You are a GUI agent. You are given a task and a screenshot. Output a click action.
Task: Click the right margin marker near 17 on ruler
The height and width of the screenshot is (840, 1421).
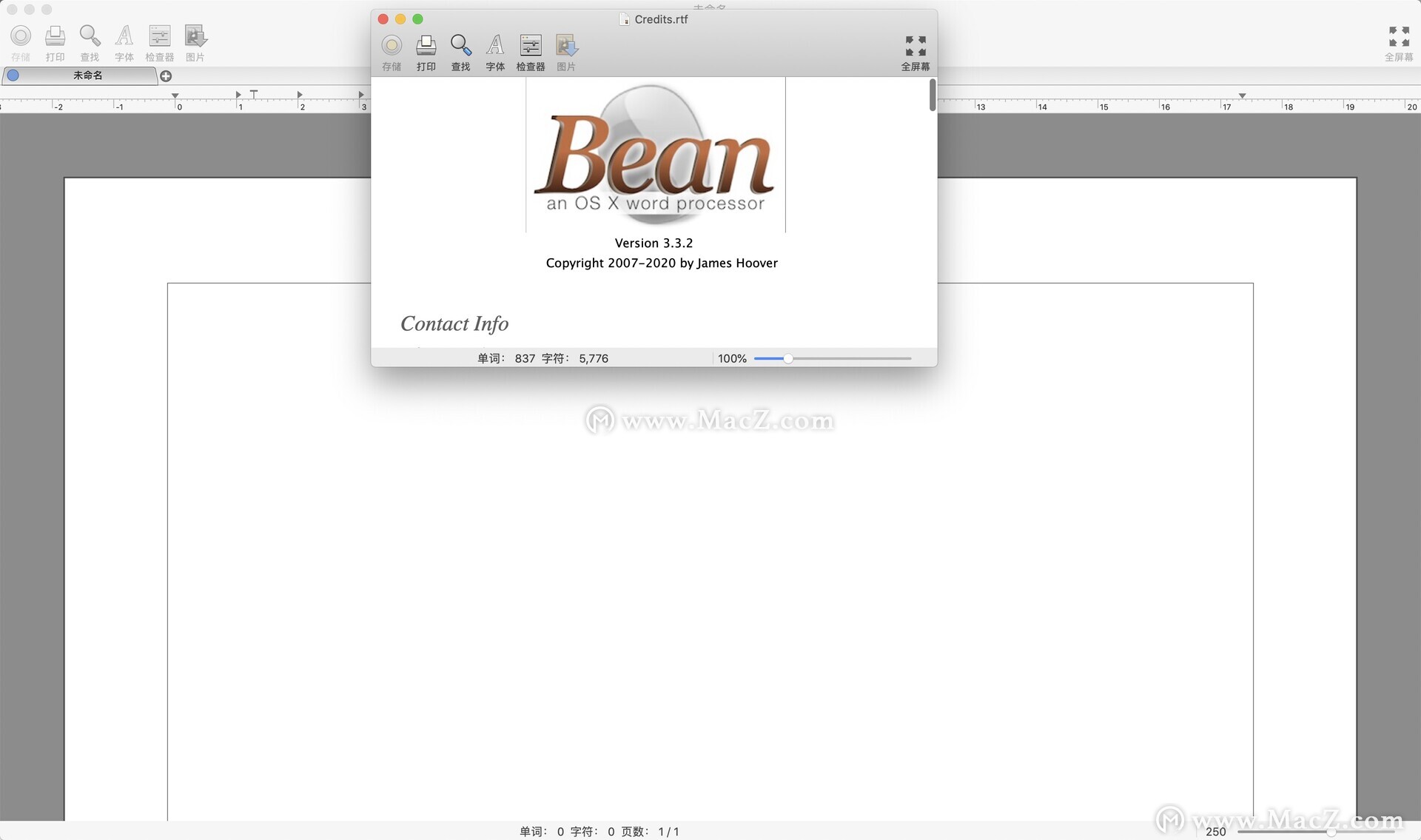point(1243,95)
